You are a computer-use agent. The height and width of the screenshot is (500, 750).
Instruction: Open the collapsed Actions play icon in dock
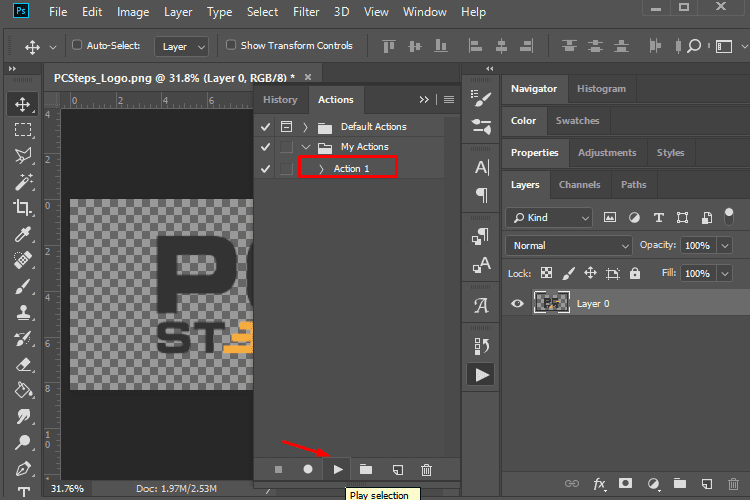[481, 375]
